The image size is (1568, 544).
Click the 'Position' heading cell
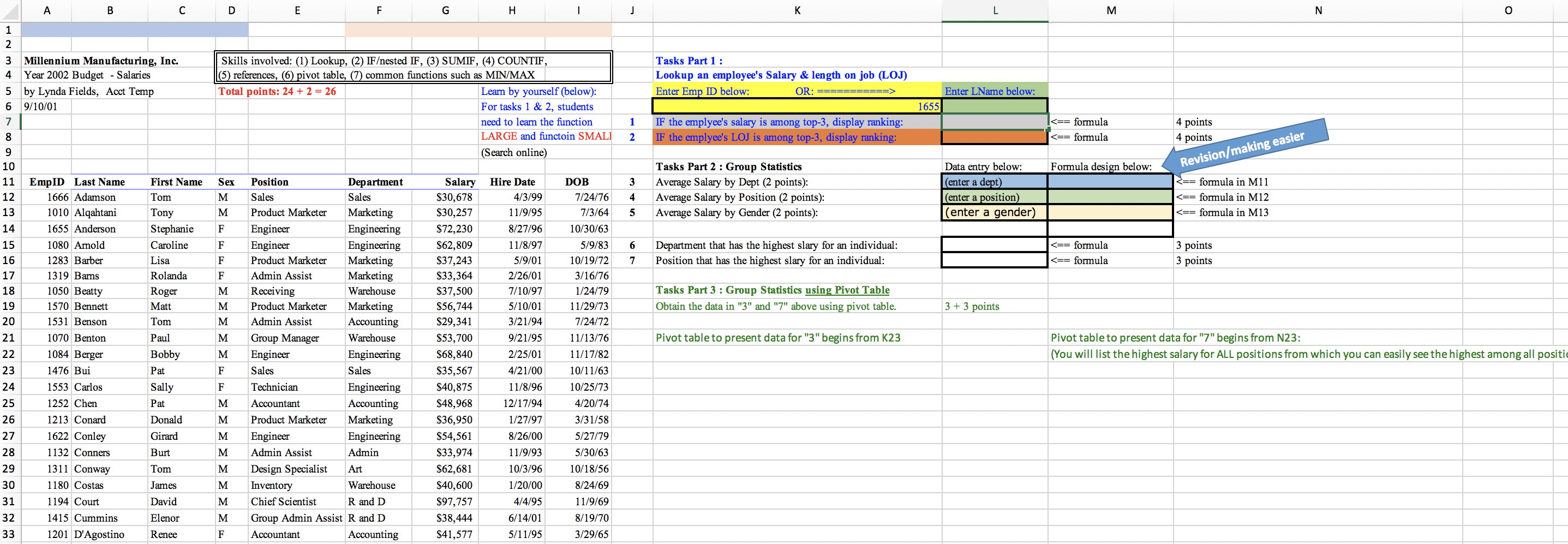tap(297, 182)
